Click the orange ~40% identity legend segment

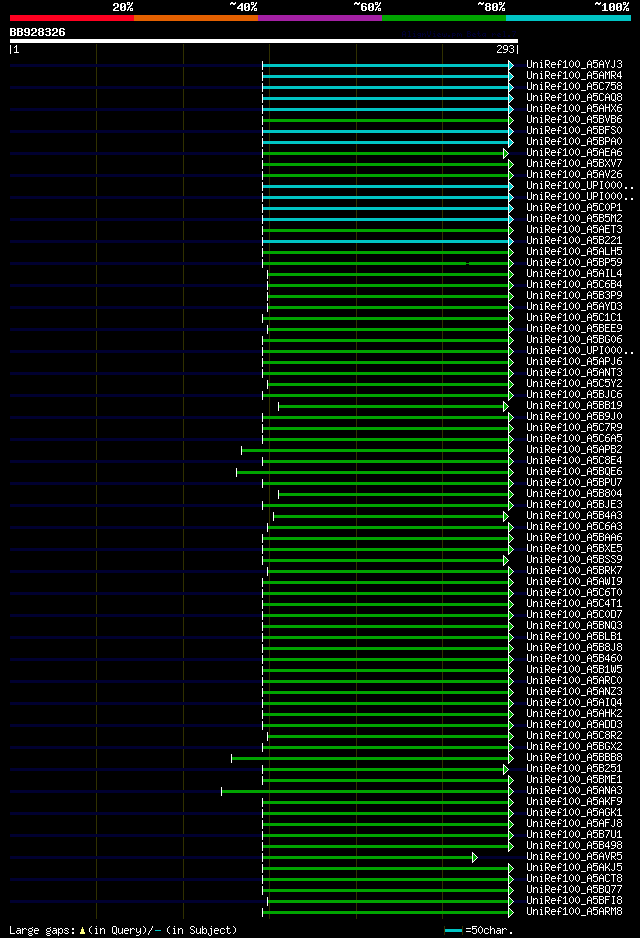196,18
